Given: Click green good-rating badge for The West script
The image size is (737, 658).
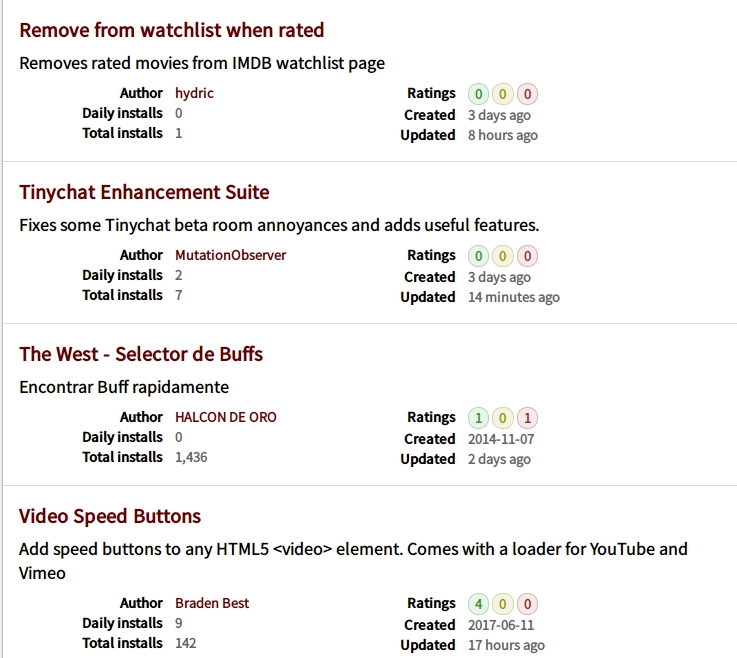Looking at the screenshot, I should coord(478,418).
